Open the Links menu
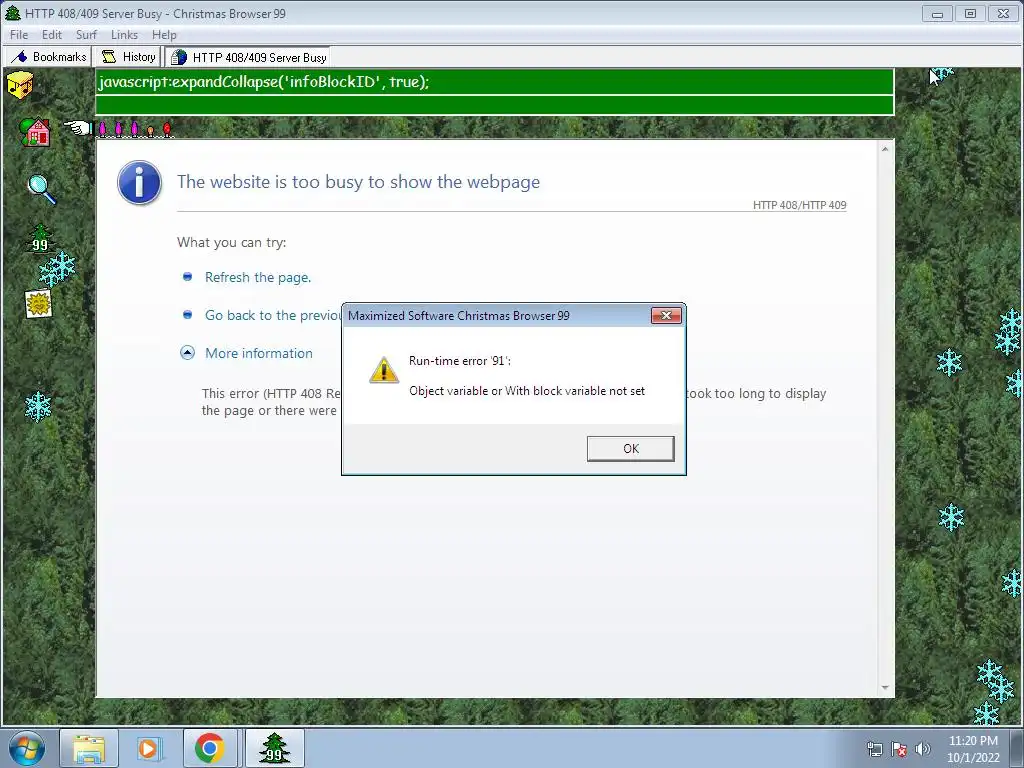This screenshot has height=768, width=1024. click(x=124, y=35)
